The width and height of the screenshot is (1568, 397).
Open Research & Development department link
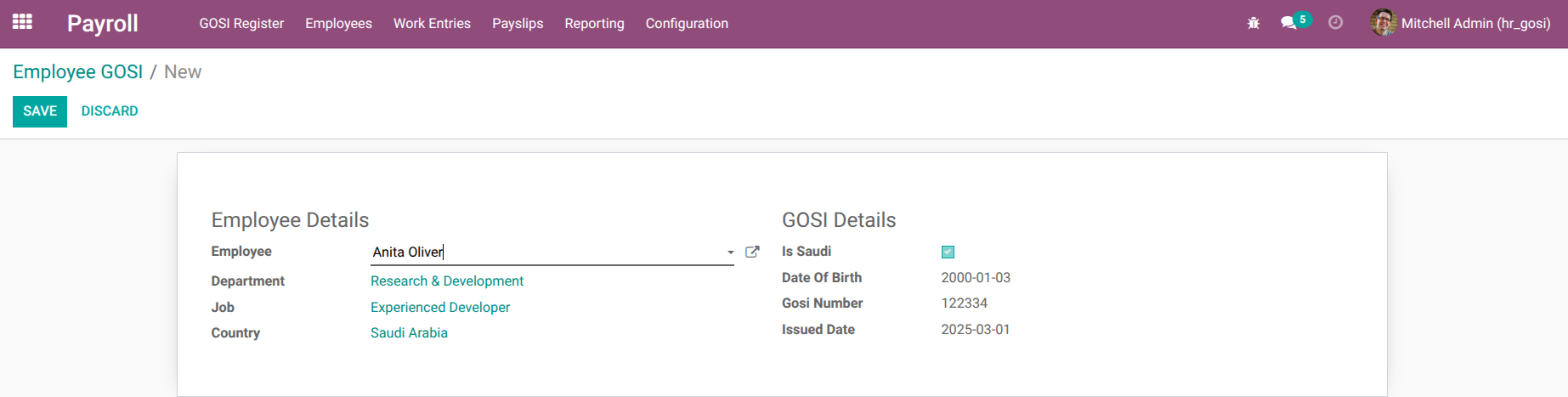[447, 281]
